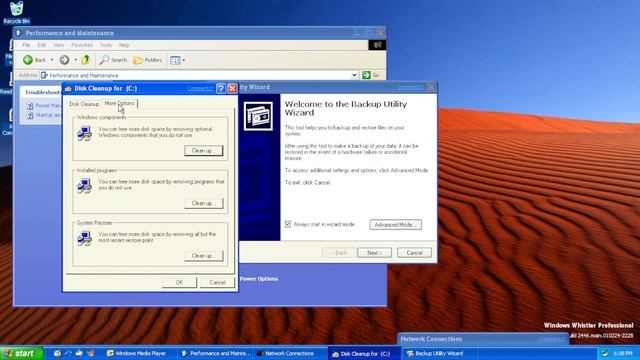Open the Help menu

(x=124, y=45)
